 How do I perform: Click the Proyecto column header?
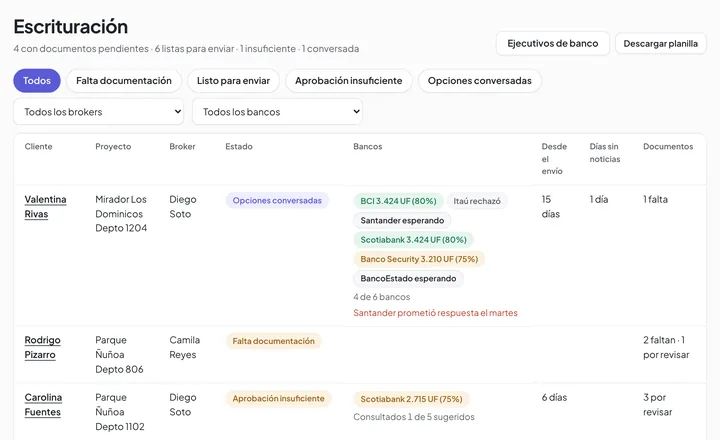[113, 147]
